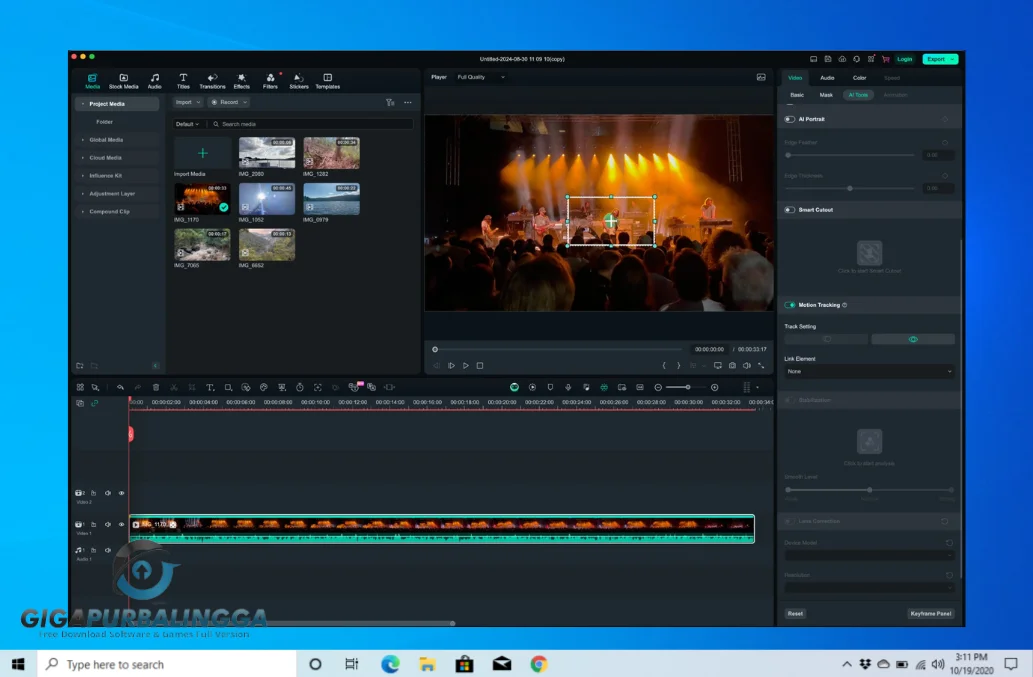Click the cloud upload icon in title bar
Image resolution: width=1033 pixels, height=677 pixels.
point(842,59)
